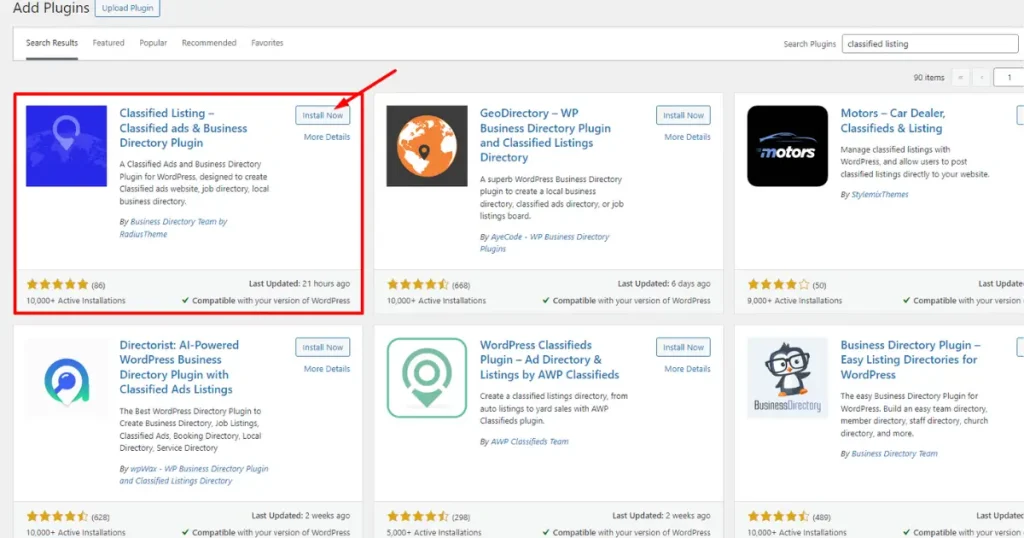Click the (86) rating count

tap(99, 285)
